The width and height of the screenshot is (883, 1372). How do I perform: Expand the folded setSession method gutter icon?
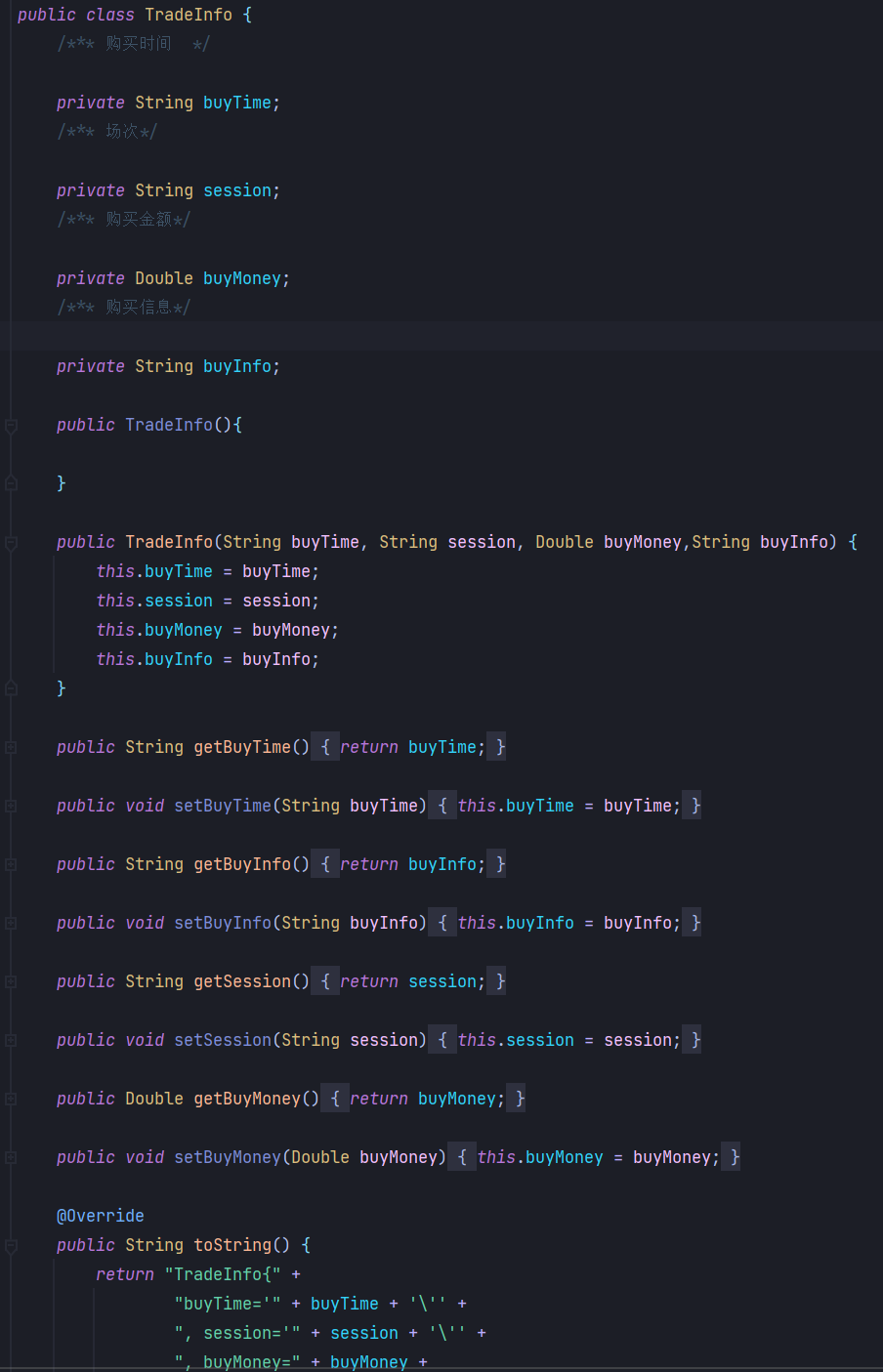11,1041
